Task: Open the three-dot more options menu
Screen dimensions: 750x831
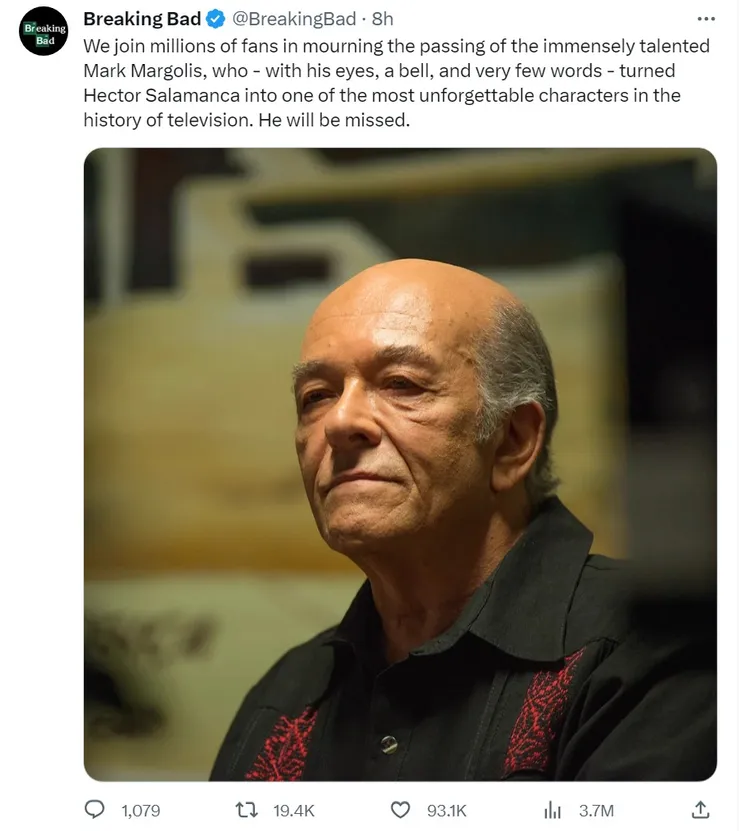Action: 706,19
